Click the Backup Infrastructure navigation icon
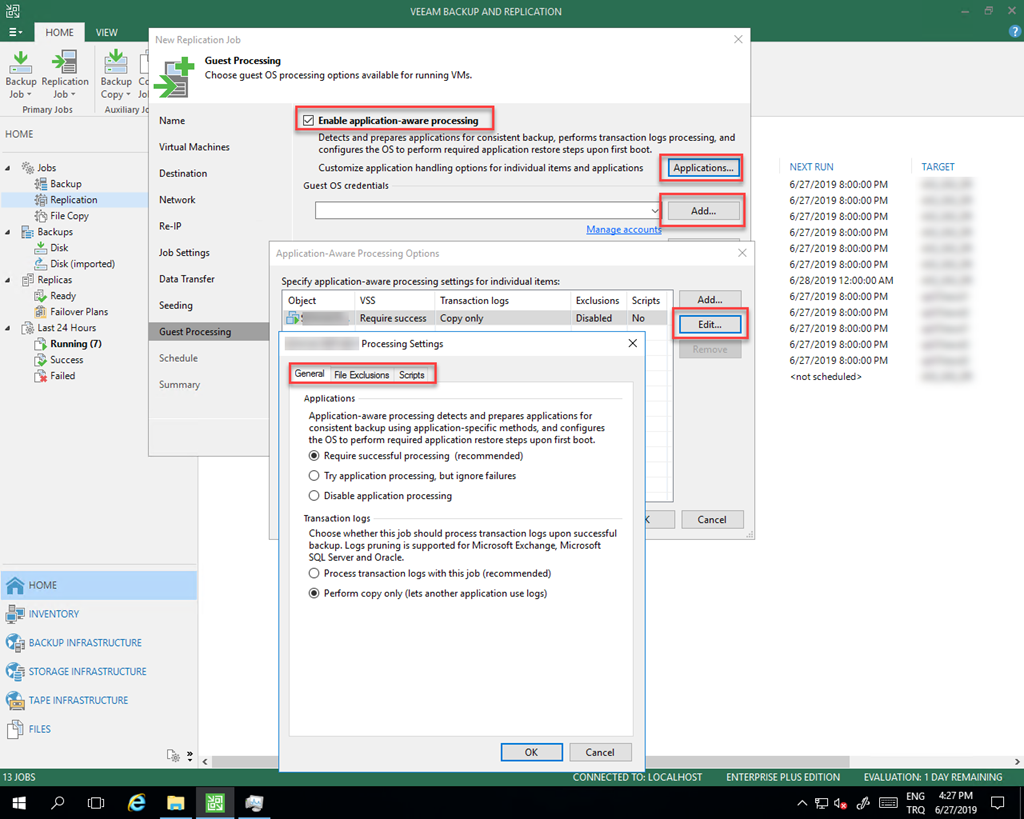This screenshot has width=1024, height=819. (15, 643)
